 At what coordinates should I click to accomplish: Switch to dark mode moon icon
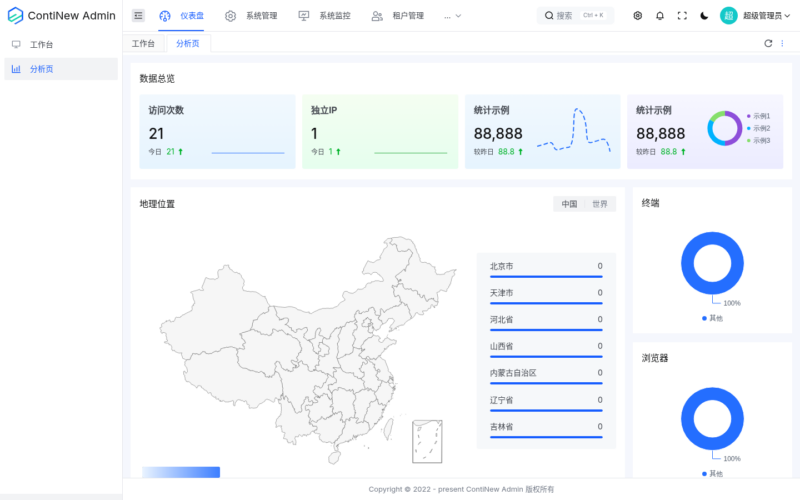[x=704, y=16]
